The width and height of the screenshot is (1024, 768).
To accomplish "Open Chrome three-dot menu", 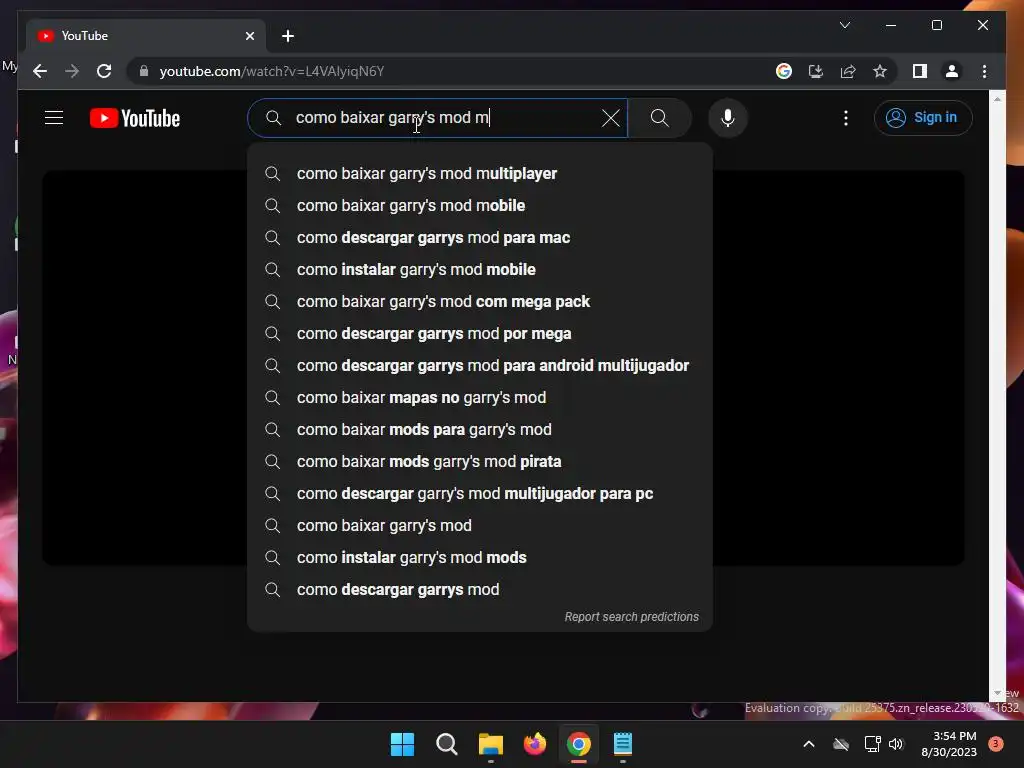I will tap(984, 71).
